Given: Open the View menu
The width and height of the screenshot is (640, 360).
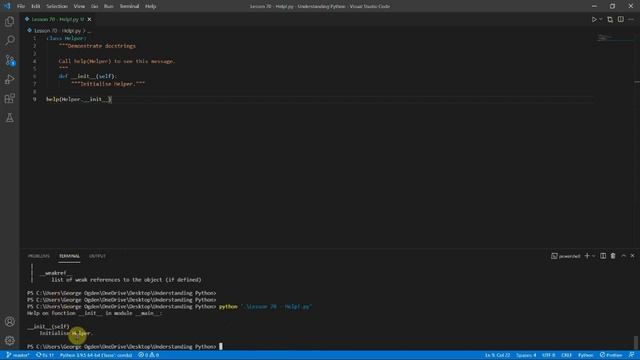Looking at the screenshot, I should 79,6.
